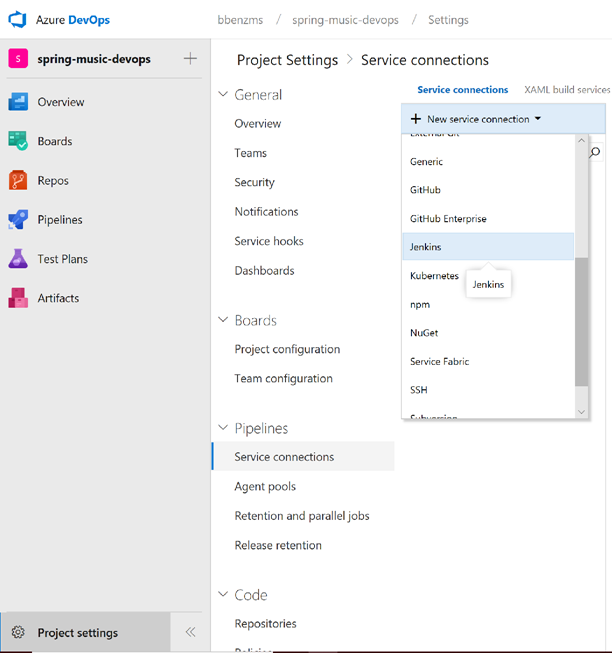
Task: Select NuGet connection type
Action: coord(488,333)
